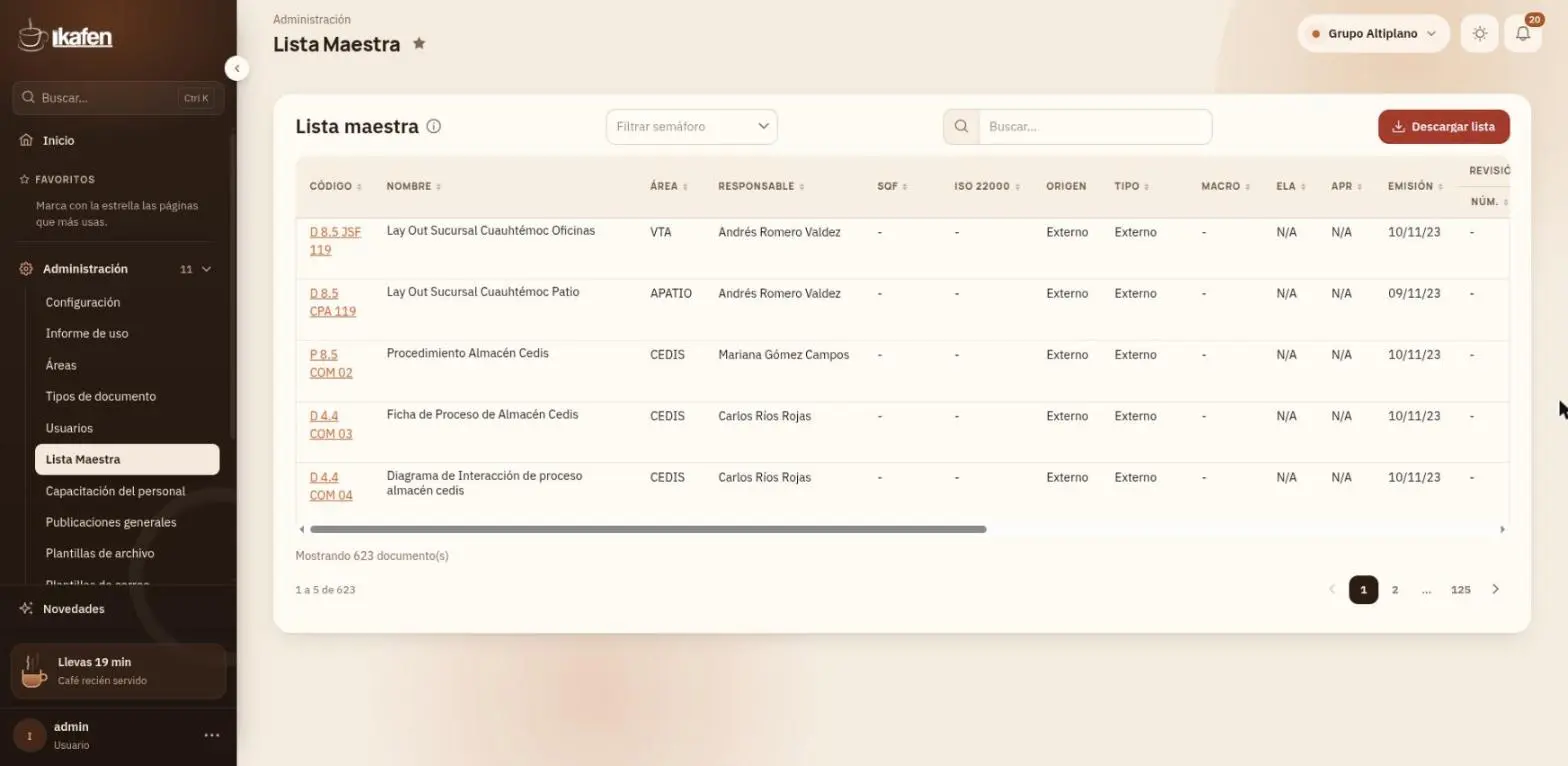1568x766 pixels.
Task: Open Publicaciones generales in the sidebar
Action: point(111,522)
